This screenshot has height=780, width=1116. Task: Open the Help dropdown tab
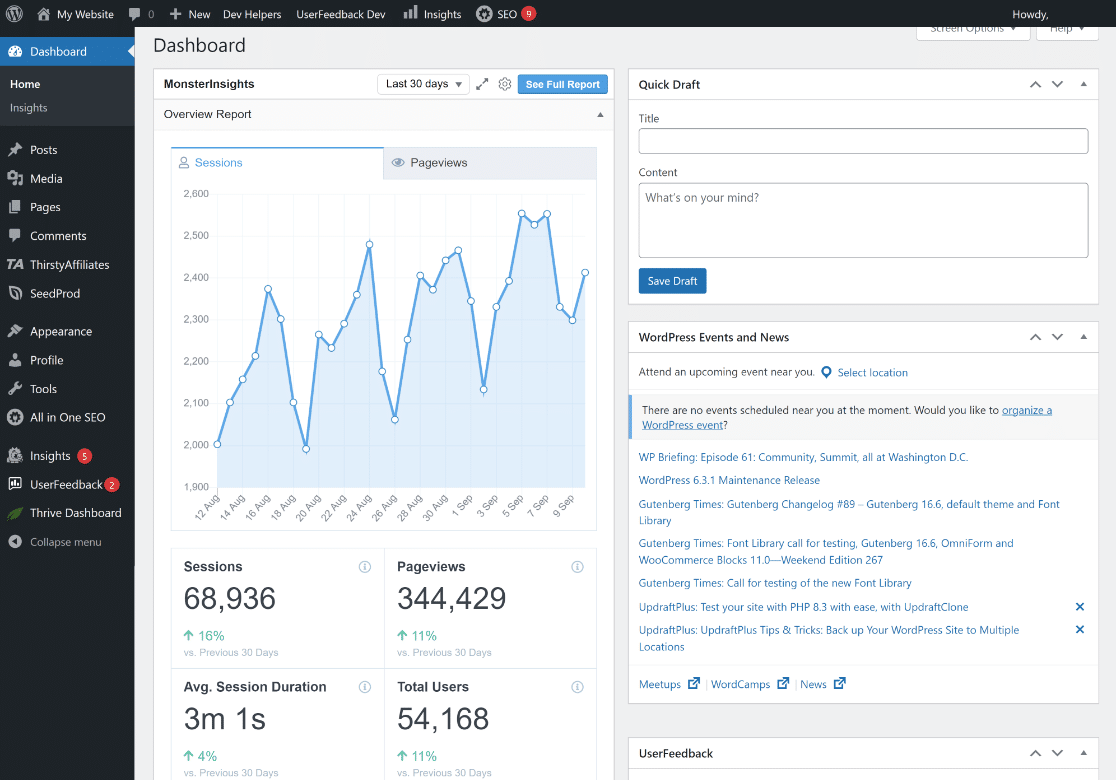click(1067, 30)
